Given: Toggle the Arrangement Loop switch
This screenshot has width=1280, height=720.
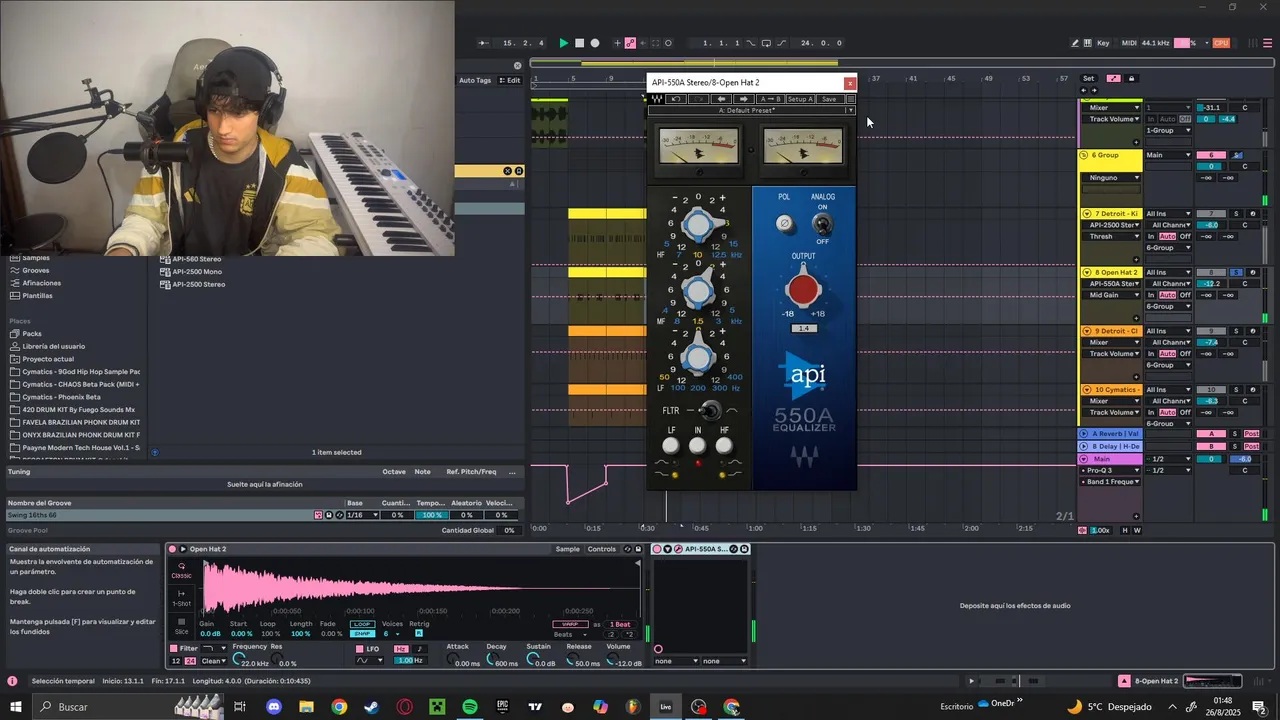Looking at the screenshot, I should (x=766, y=43).
